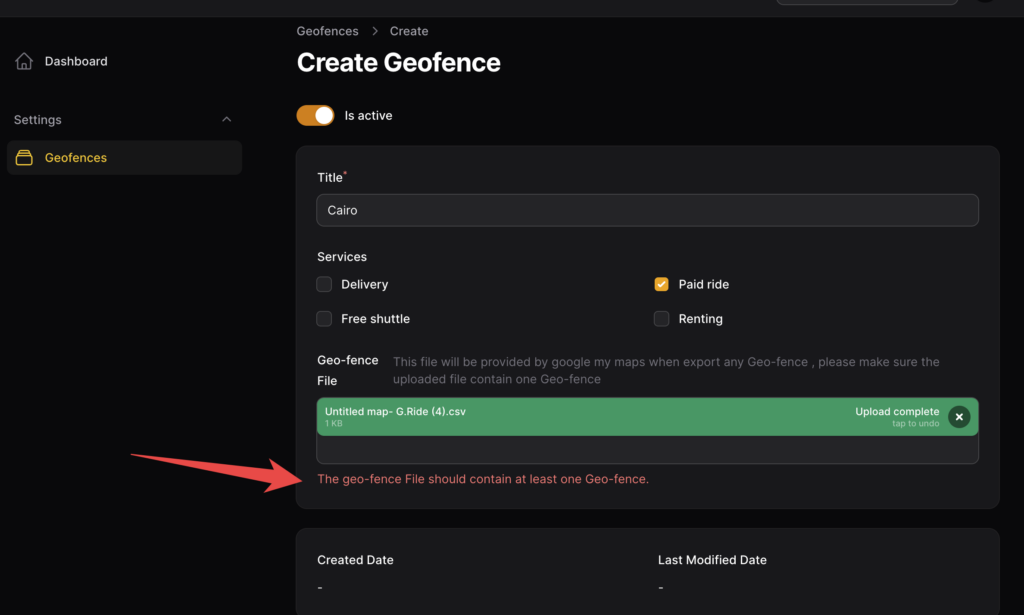Click the Is active label text

click(368, 116)
